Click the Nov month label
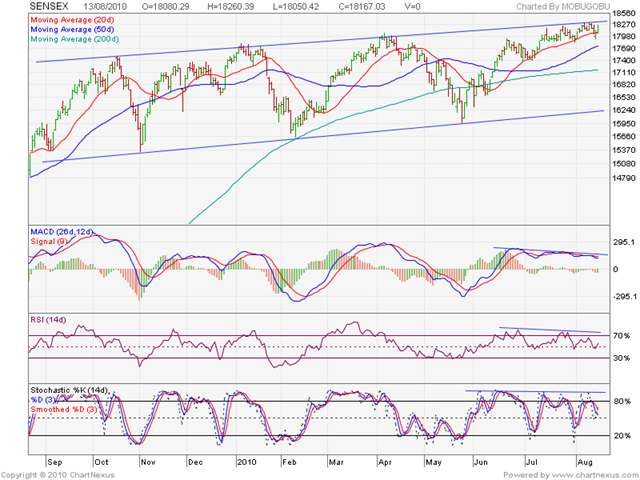 pos(148,462)
